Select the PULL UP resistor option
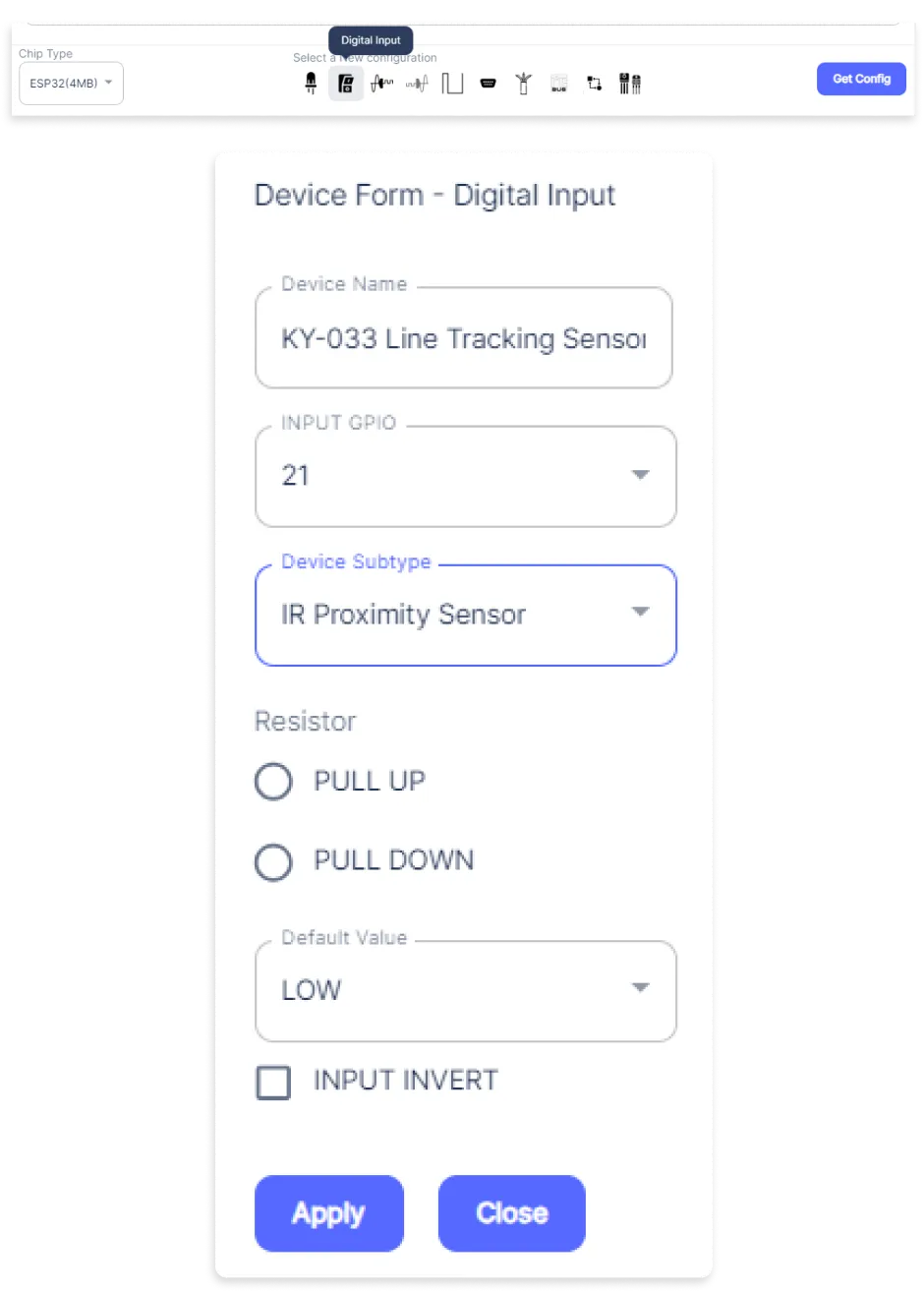The height and width of the screenshot is (1293, 924). (273, 782)
